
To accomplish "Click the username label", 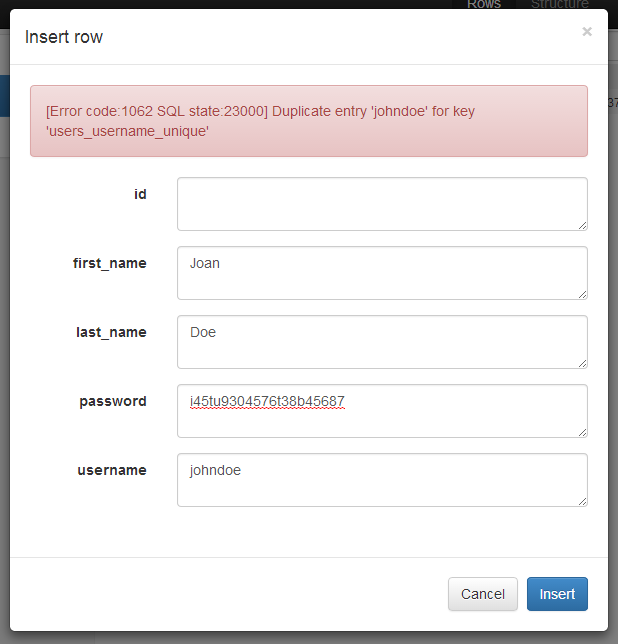I will [112, 470].
